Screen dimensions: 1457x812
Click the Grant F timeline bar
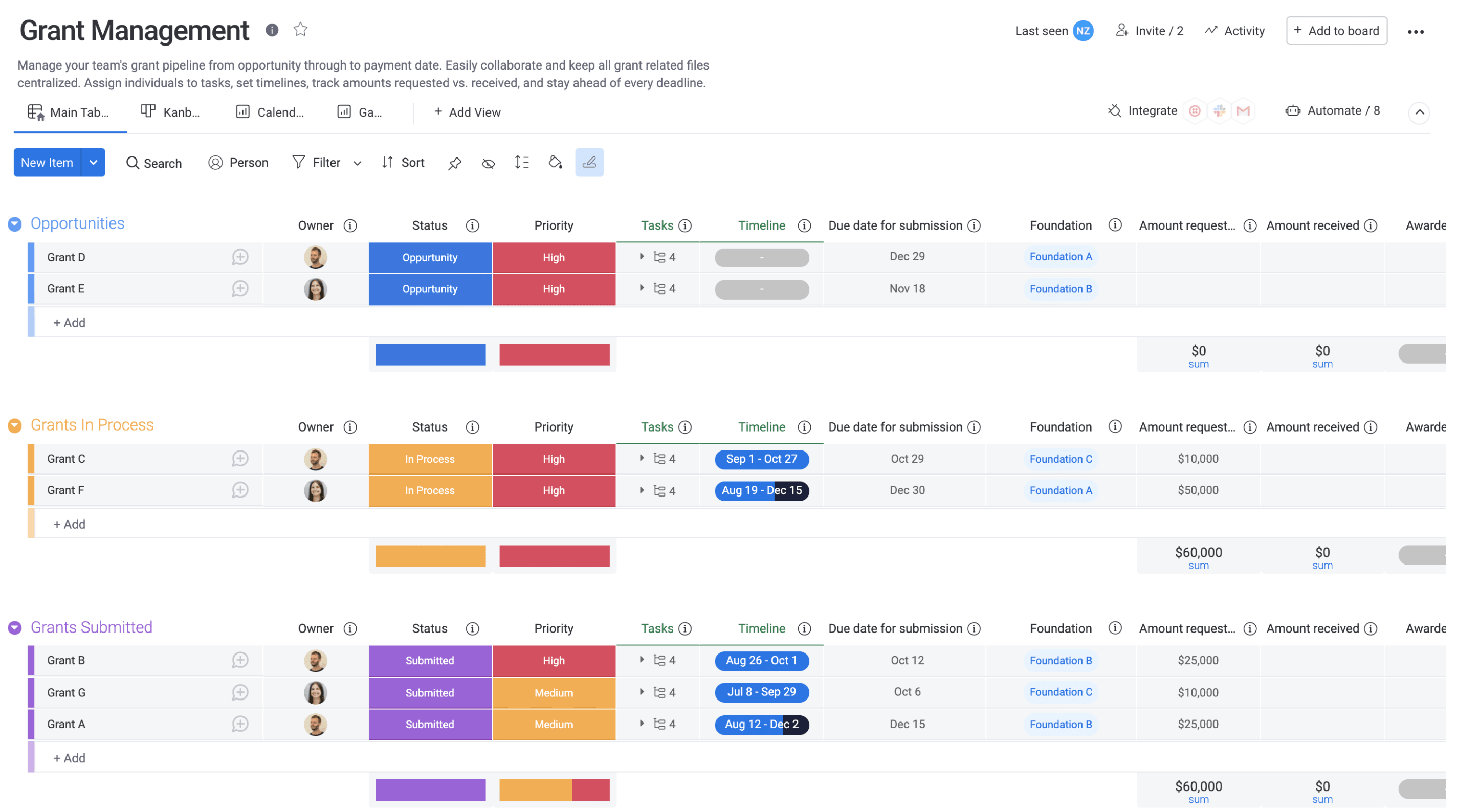pos(761,490)
